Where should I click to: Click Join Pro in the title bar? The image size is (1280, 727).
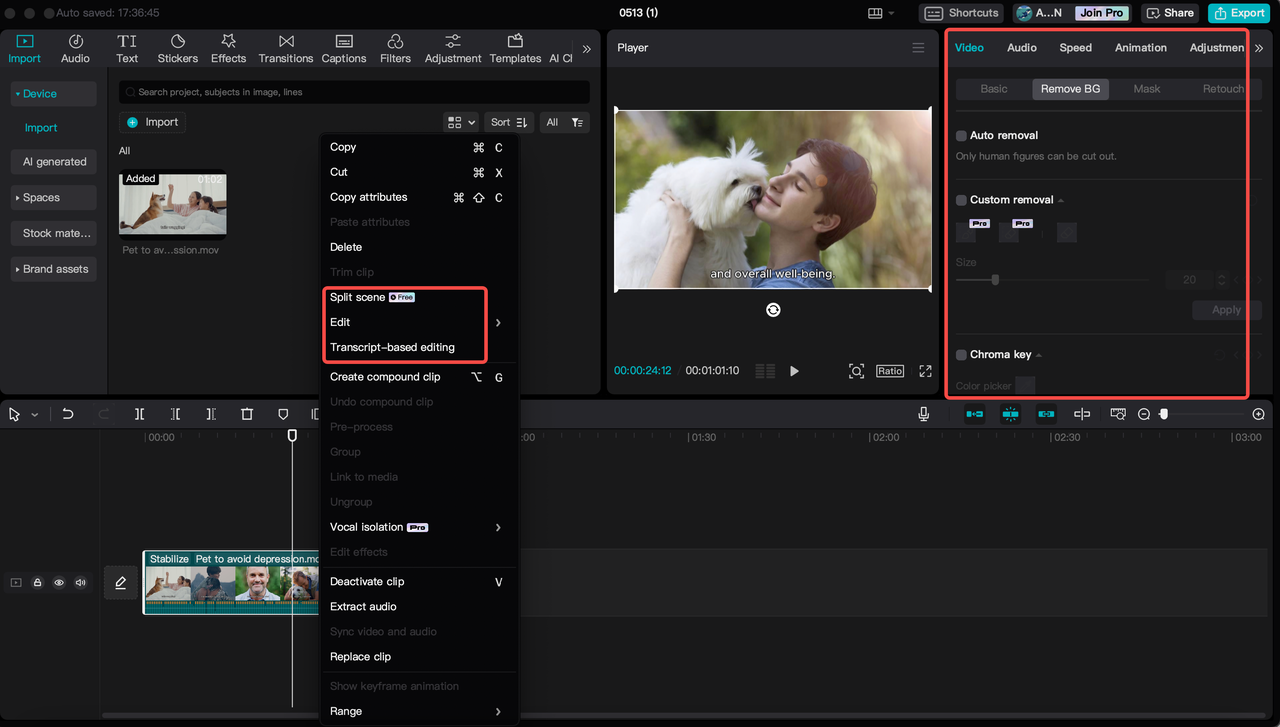point(1101,13)
